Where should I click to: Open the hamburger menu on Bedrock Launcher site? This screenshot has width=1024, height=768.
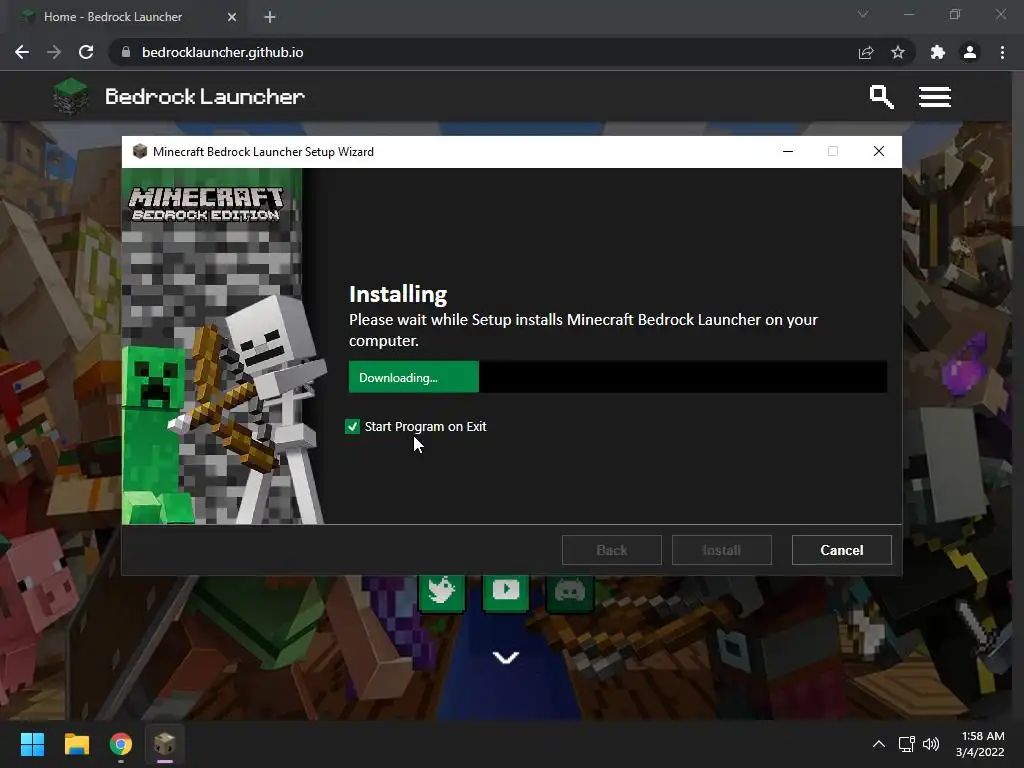[x=935, y=97]
